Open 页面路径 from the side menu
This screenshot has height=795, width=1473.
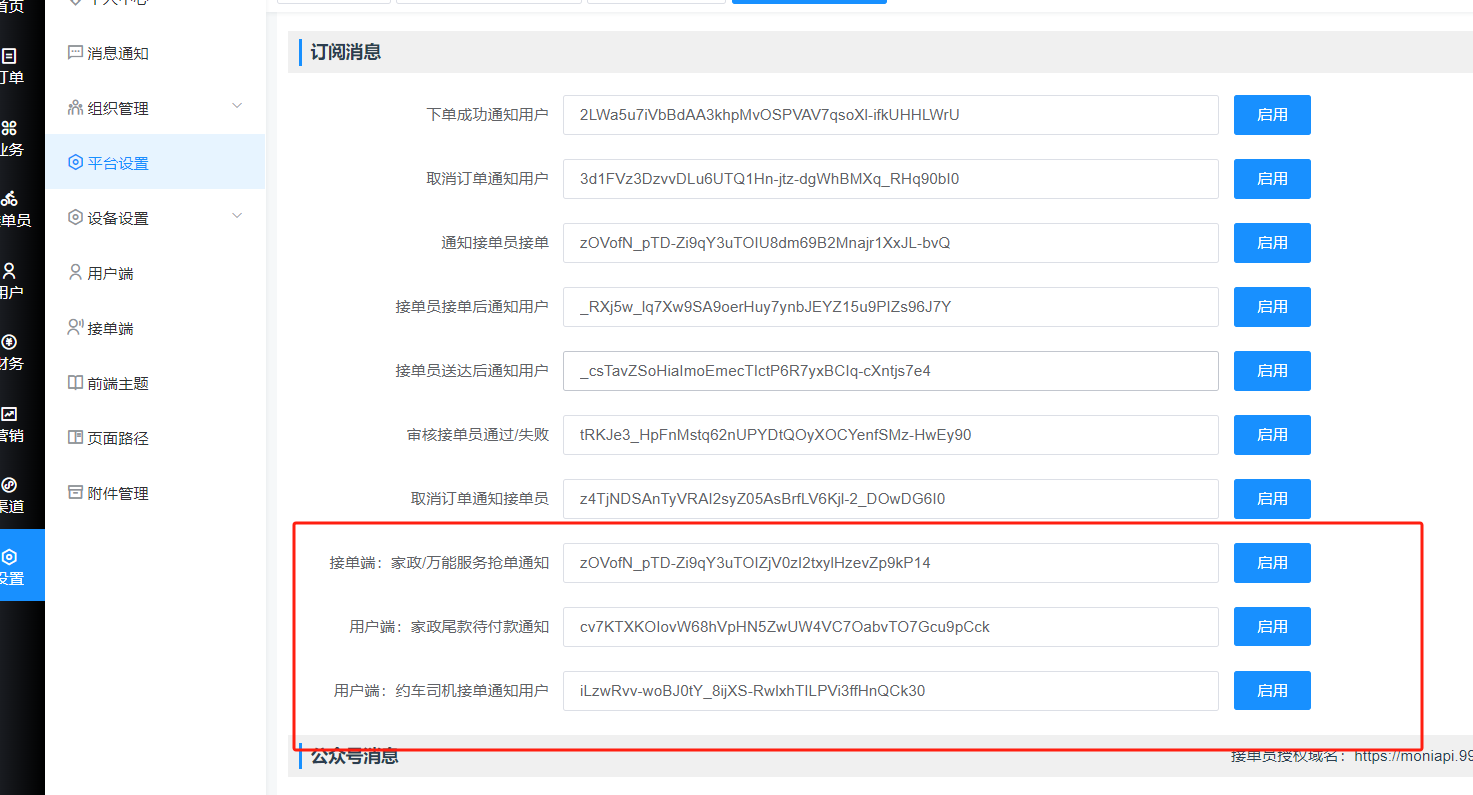pos(155,438)
